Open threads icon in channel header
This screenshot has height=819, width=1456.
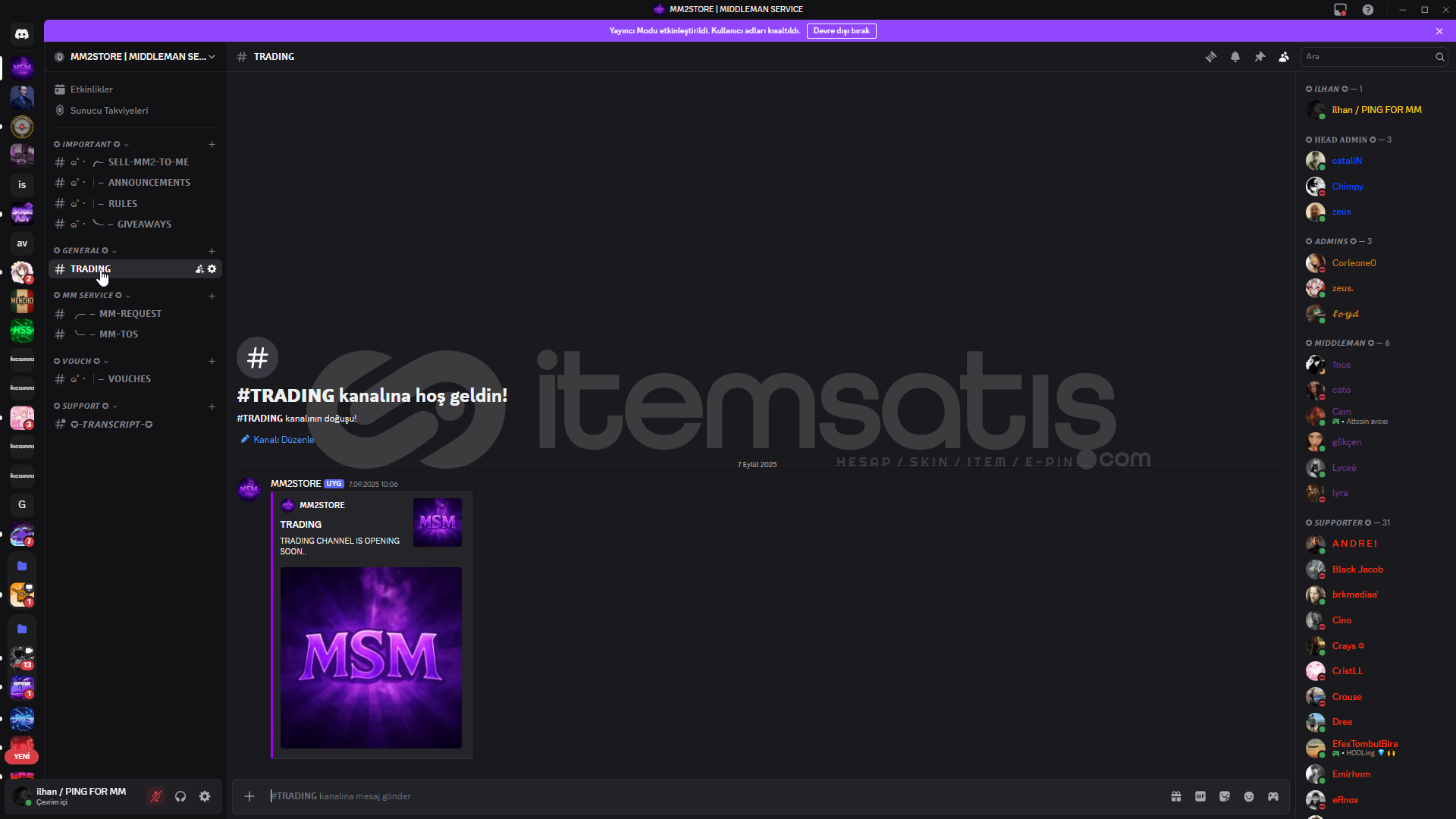tap(1211, 57)
